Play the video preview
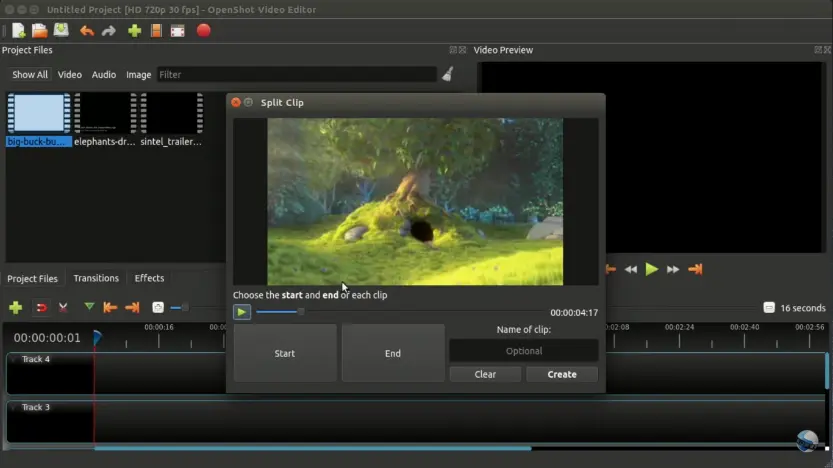The image size is (833, 468). tap(652, 269)
